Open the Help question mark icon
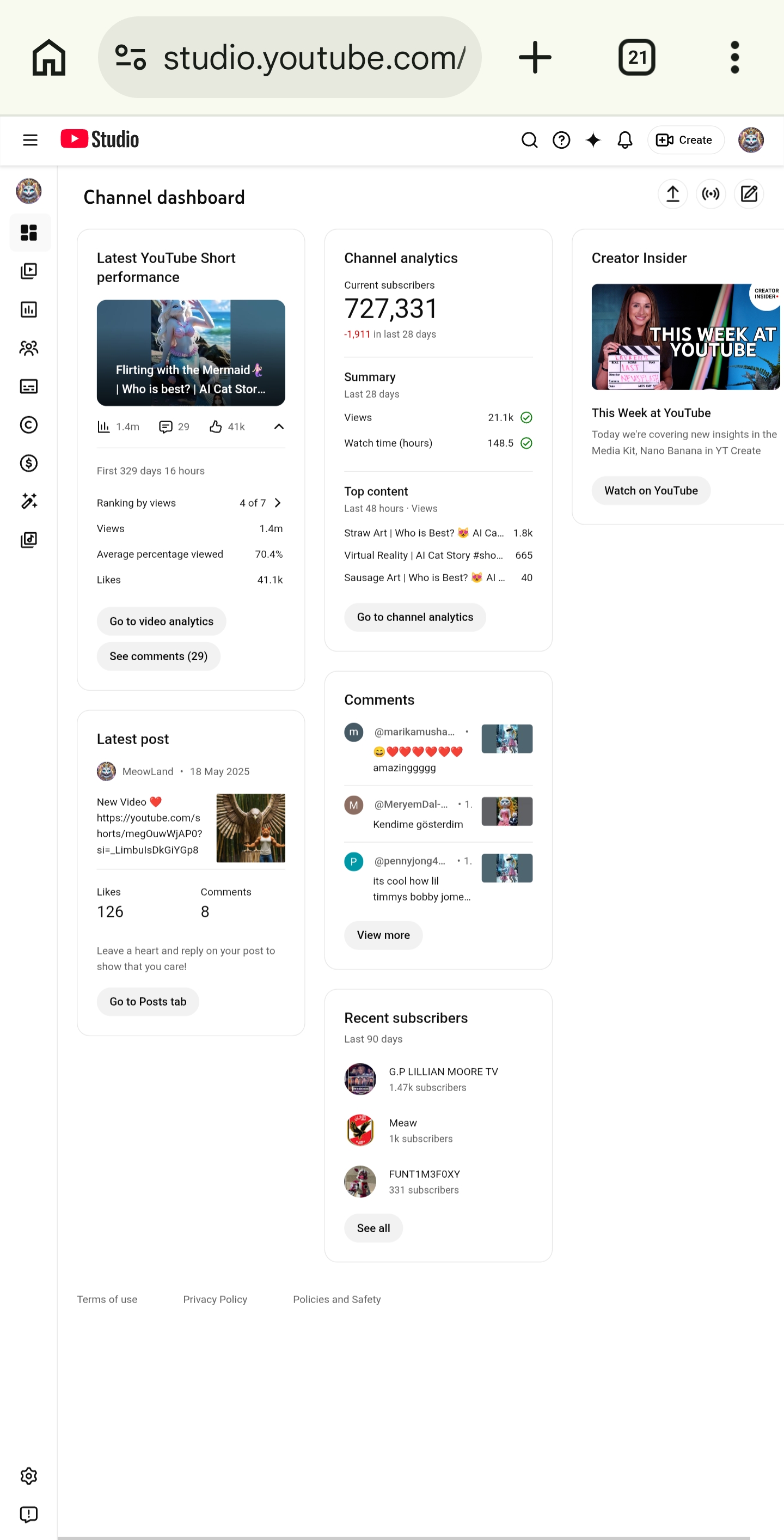This screenshot has height=1540, width=784. tap(561, 140)
